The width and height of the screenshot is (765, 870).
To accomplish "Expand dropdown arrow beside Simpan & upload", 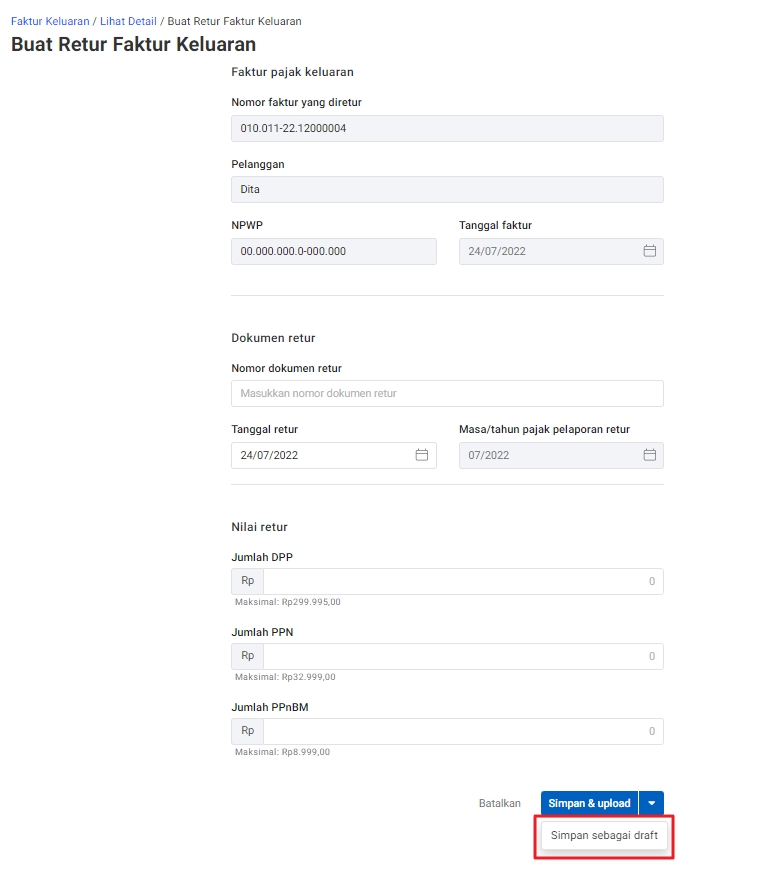I will pyautogui.click(x=651, y=803).
